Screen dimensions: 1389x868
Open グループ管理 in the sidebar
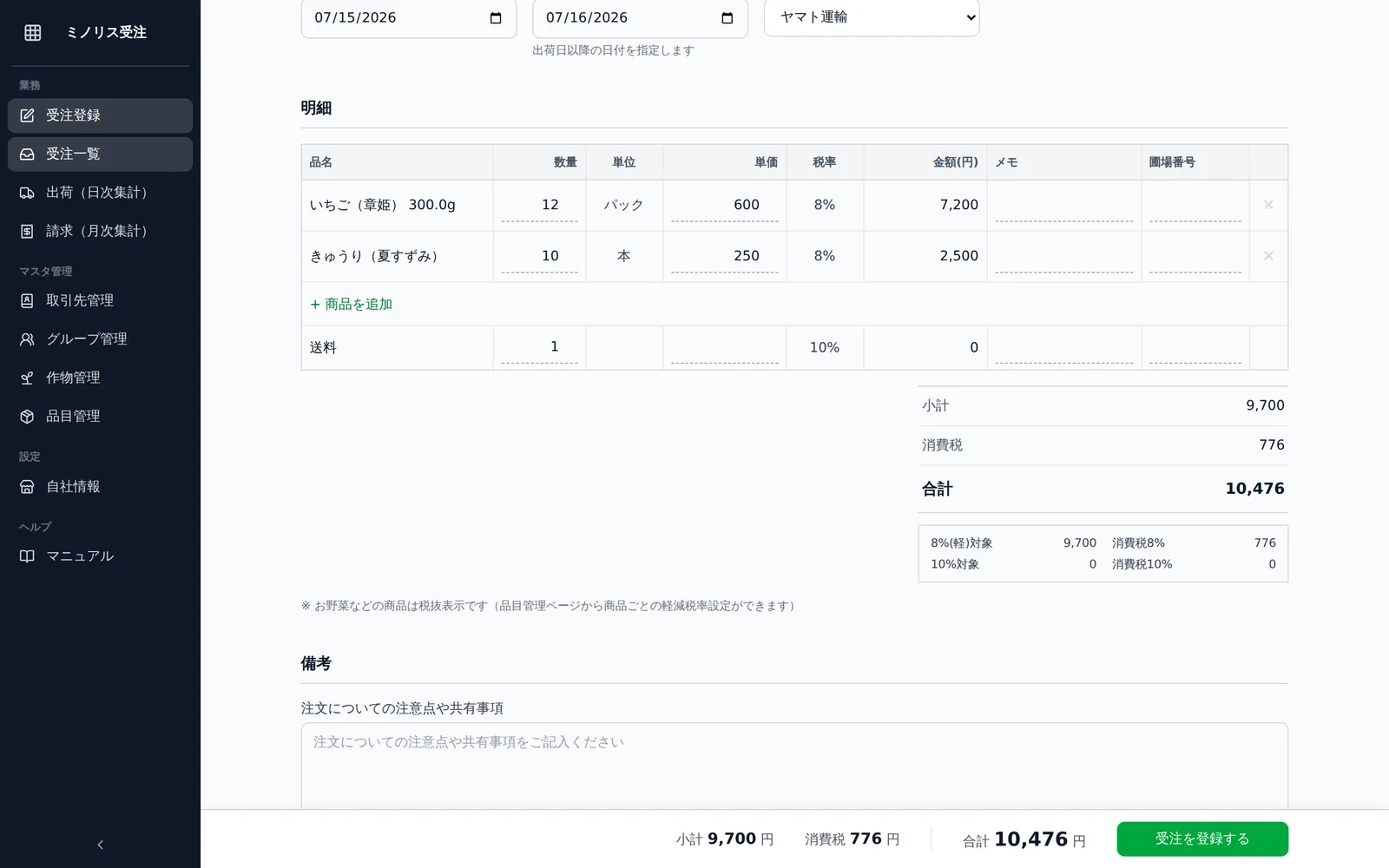pos(100,339)
